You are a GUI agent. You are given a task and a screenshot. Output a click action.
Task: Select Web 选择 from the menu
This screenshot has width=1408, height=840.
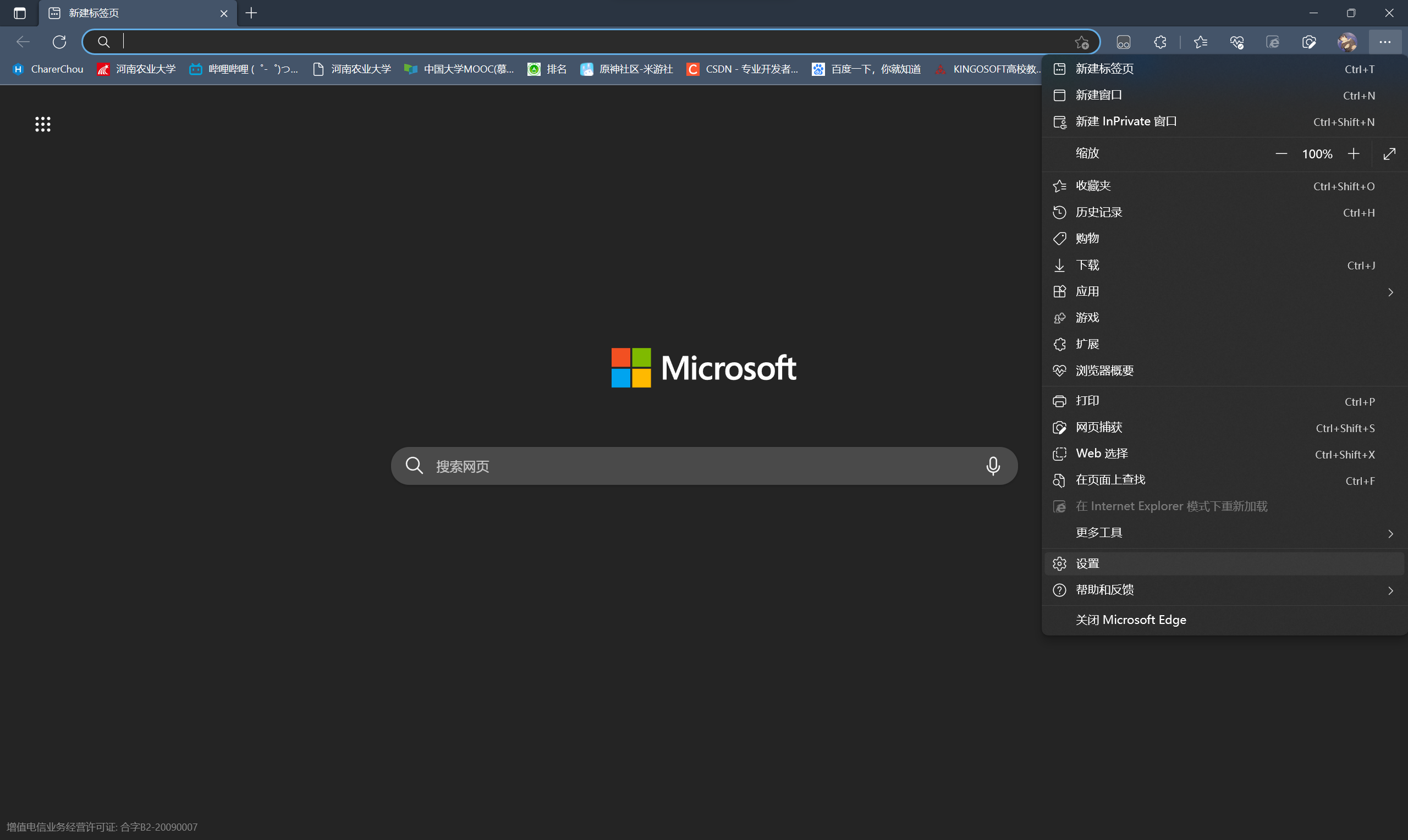pos(1224,454)
